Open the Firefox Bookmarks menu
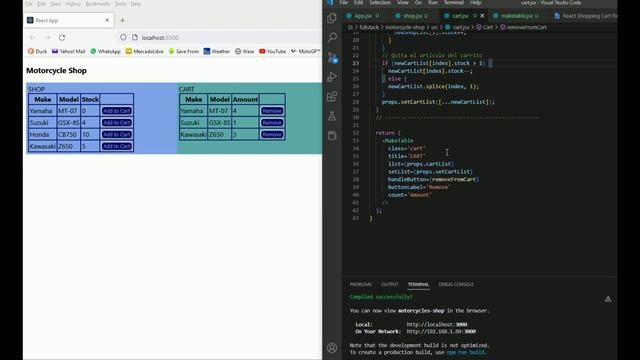Image resolution: width=640 pixels, height=360 pixels. click(x=98, y=4)
